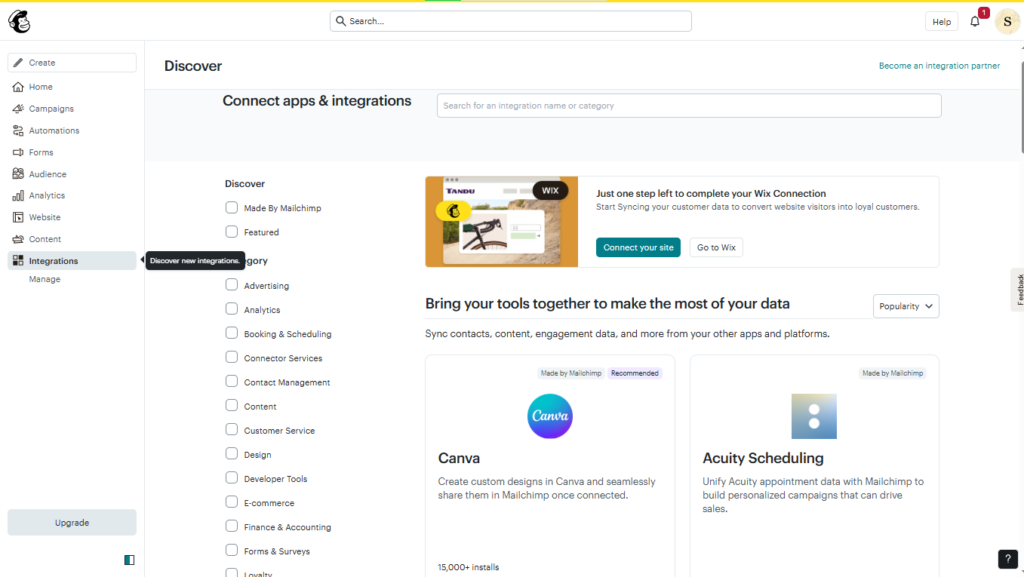Click the integration name search field

[x=689, y=106]
